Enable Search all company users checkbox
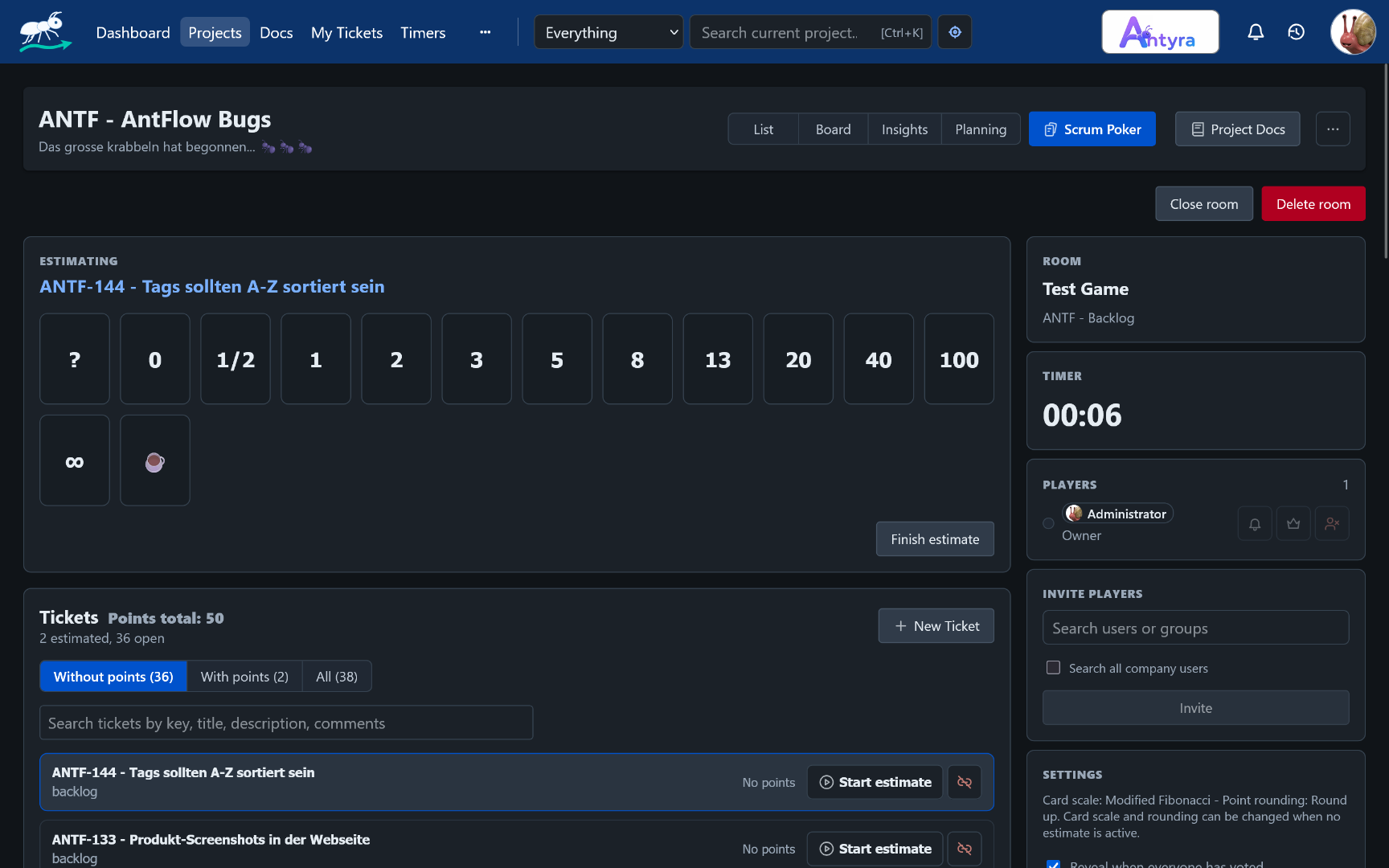Viewport: 1389px width, 868px height. 1053,668
